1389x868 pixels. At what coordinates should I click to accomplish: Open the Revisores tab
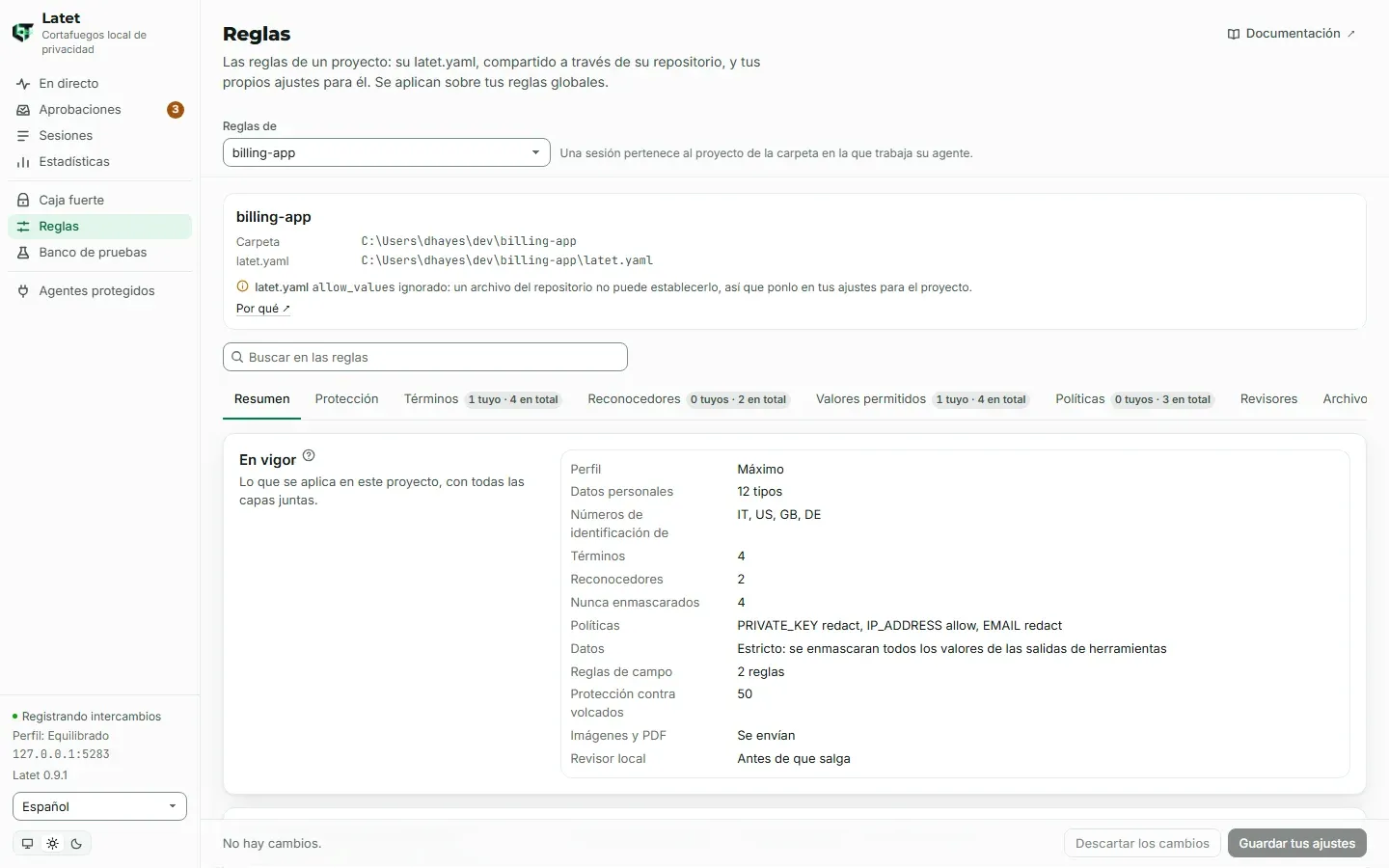point(1268,399)
